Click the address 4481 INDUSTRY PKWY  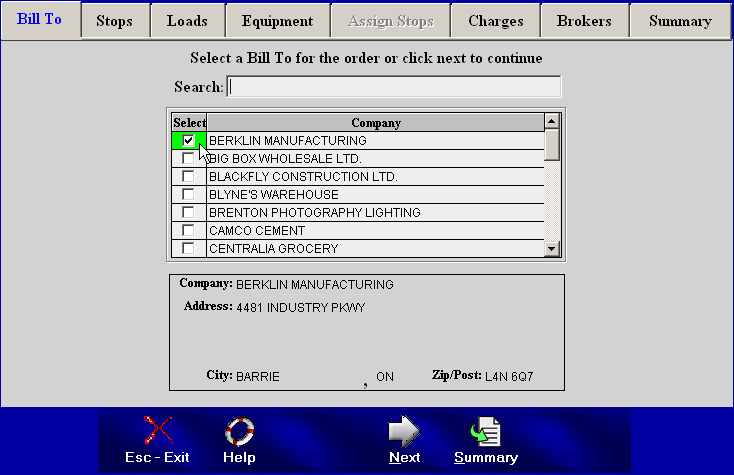click(301, 307)
